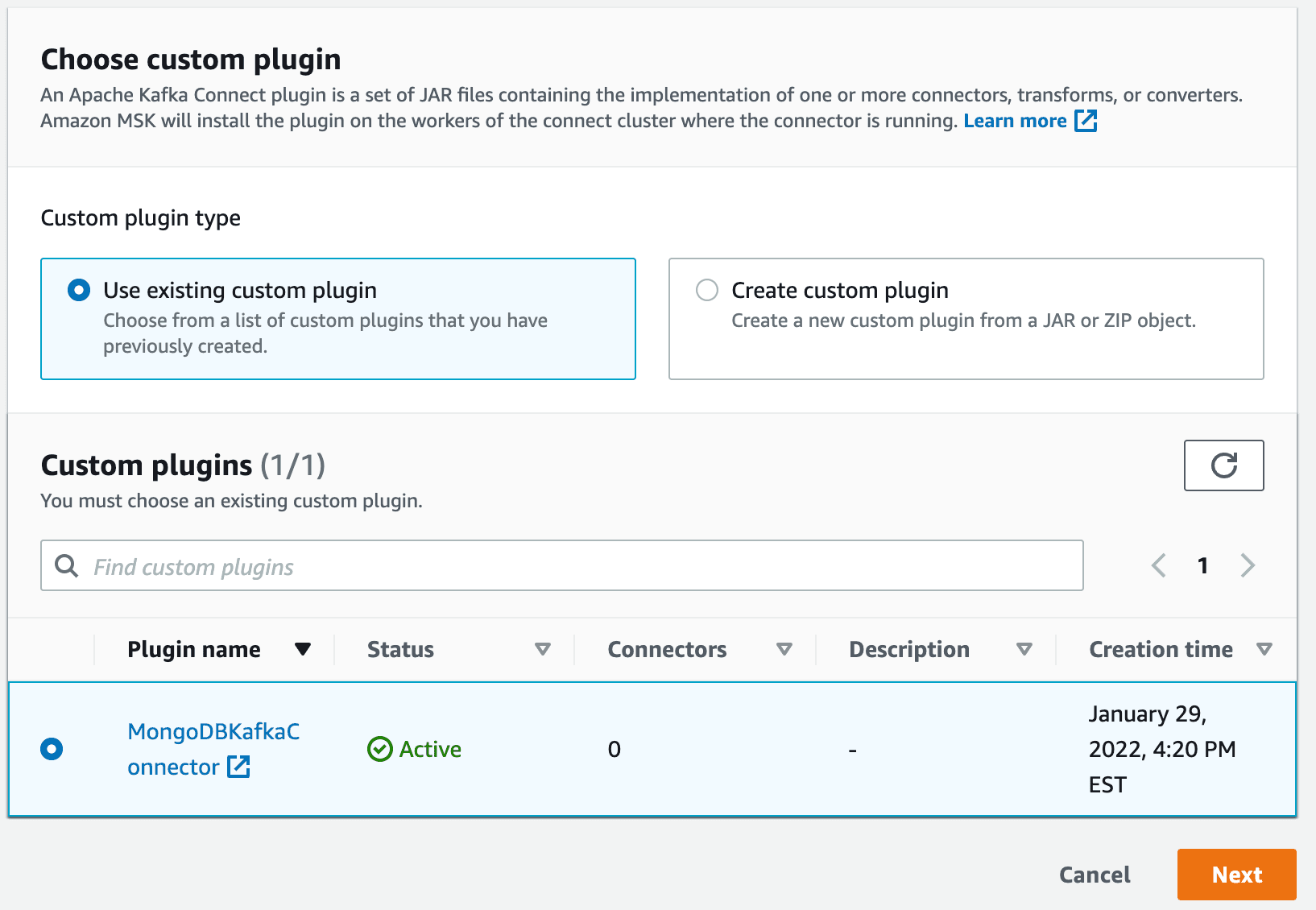The height and width of the screenshot is (910, 1316).
Task: Go to previous page of plugins
Action: point(1159,565)
